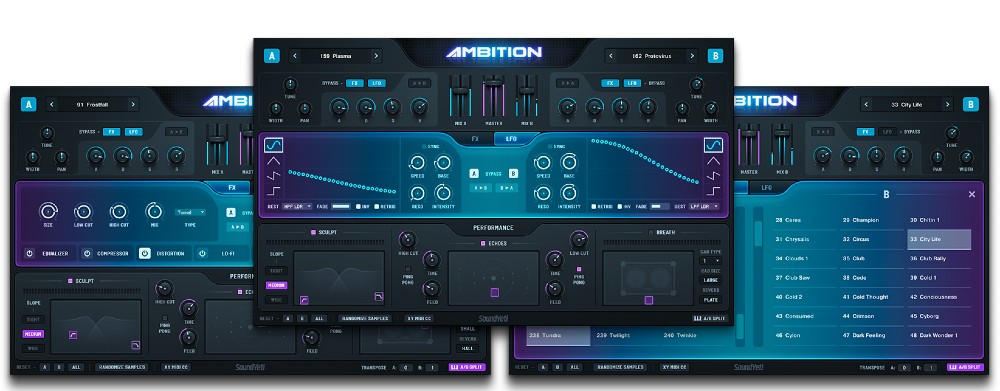The width and height of the screenshot is (1000, 391).
Task: Click the purple Echoes XY pad handle in center window
Action: click(494, 293)
